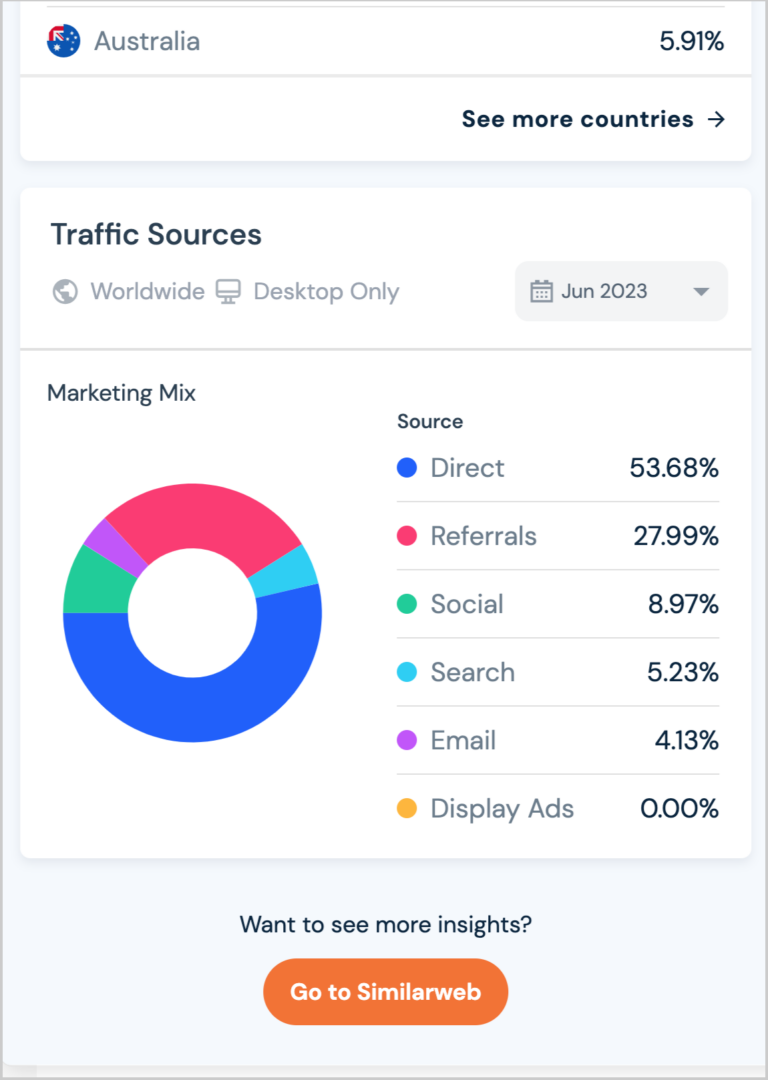This screenshot has width=768, height=1080.
Task: Click the 27.99% Referrals value
Action: pos(676,536)
